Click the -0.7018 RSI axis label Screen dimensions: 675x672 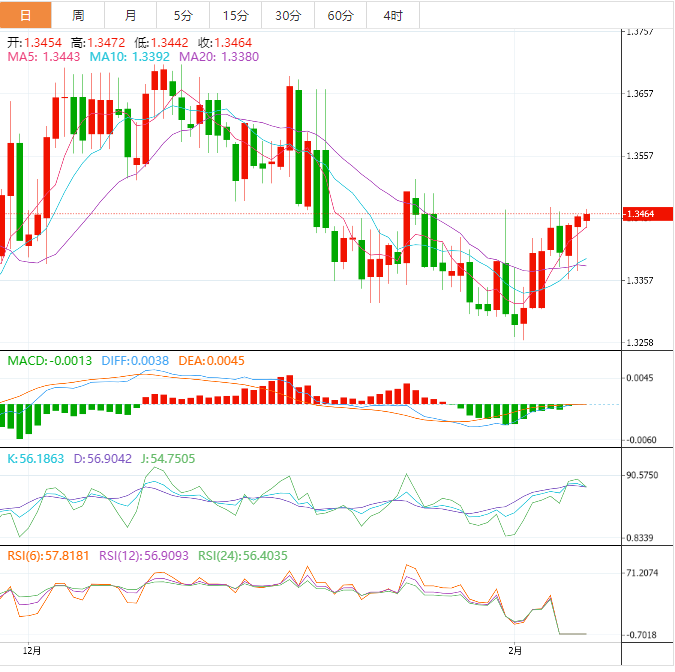tap(641, 635)
